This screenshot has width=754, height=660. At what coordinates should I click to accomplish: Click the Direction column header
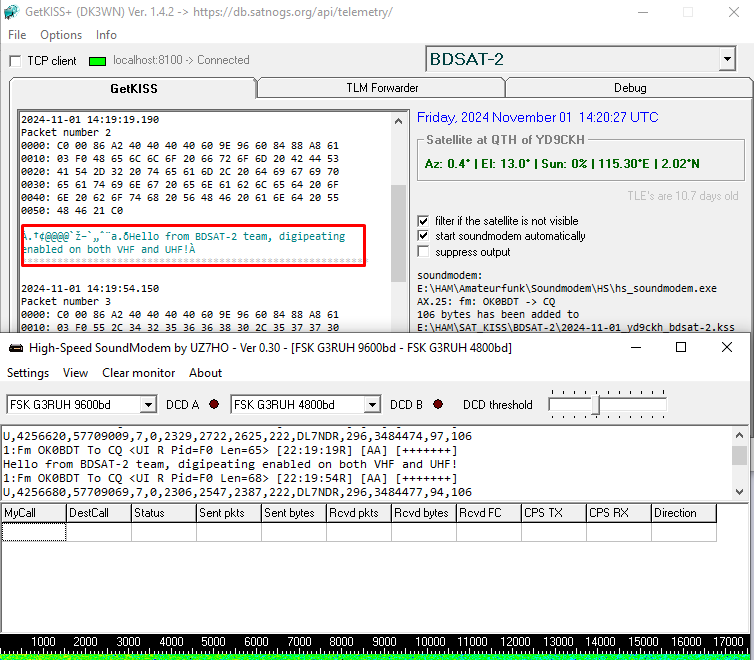(x=683, y=513)
